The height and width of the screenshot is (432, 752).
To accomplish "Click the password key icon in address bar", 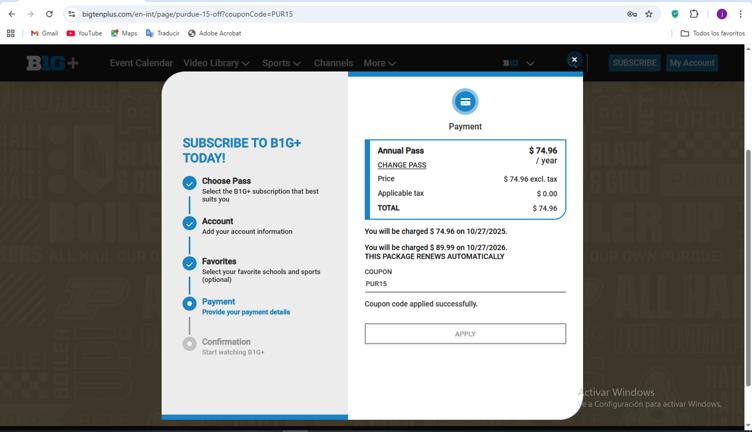I will 632,14.
